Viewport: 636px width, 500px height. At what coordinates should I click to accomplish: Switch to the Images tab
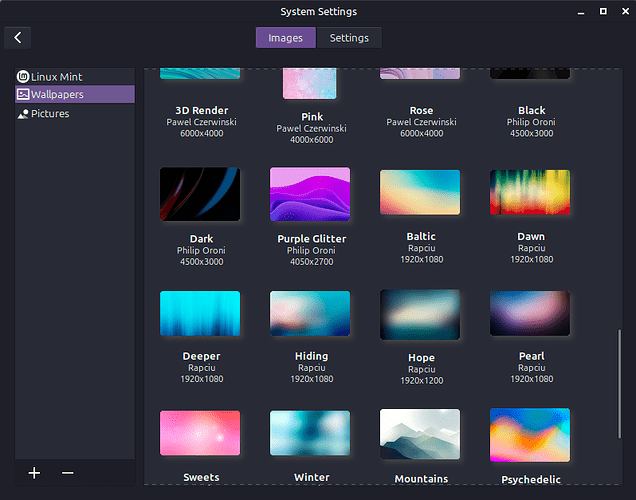point(285,38)
